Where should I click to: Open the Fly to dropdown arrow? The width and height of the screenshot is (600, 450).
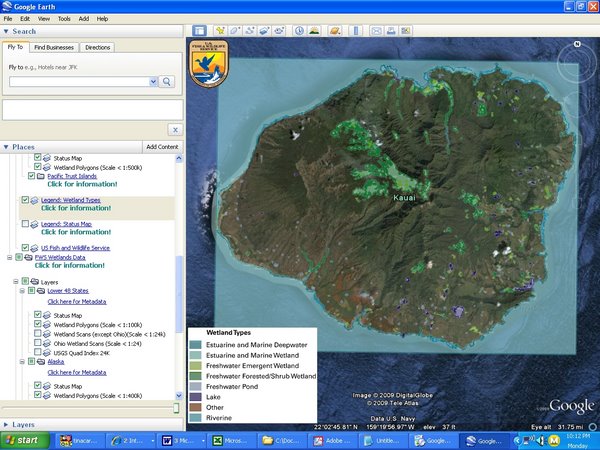coord(153,82)
